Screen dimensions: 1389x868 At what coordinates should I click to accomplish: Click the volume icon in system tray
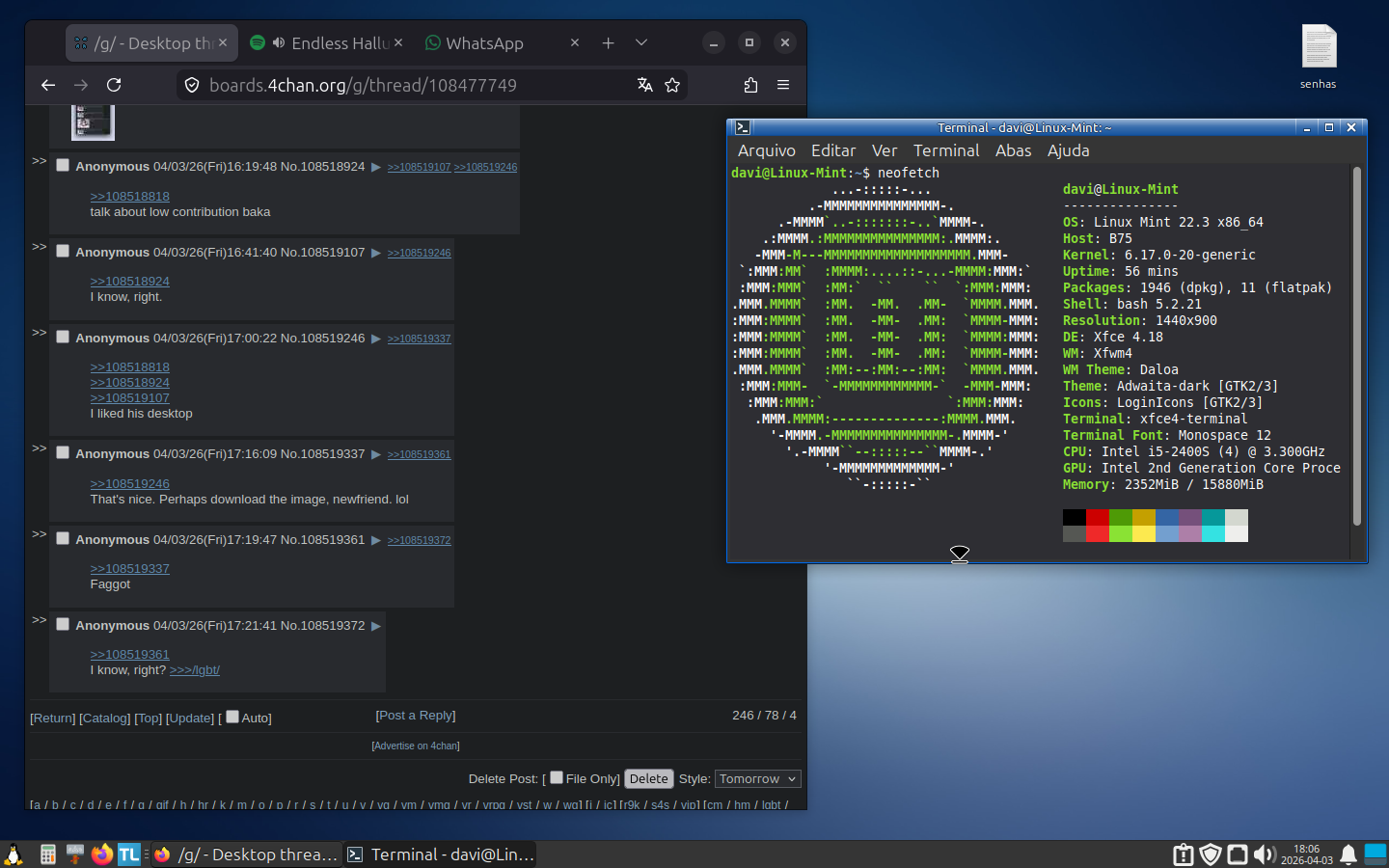[x=1264, y=854]
